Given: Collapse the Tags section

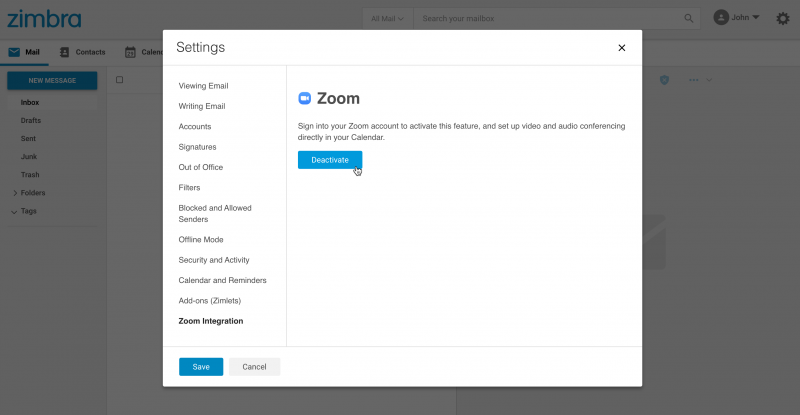Looking at the screenshot, I should [x=14, y=211].
